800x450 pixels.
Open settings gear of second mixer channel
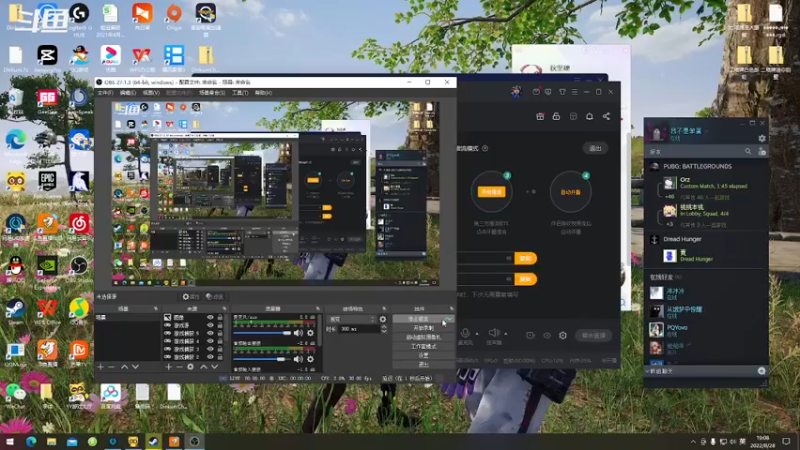pos(310,359)
